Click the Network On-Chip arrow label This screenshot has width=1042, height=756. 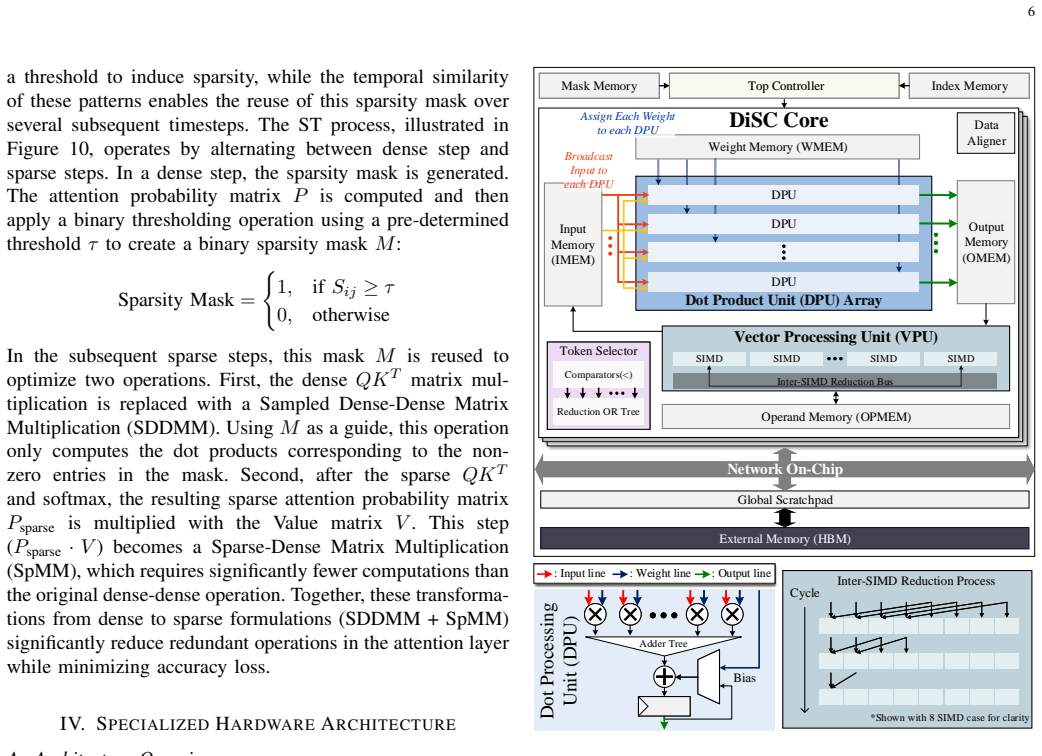(784, 469)
